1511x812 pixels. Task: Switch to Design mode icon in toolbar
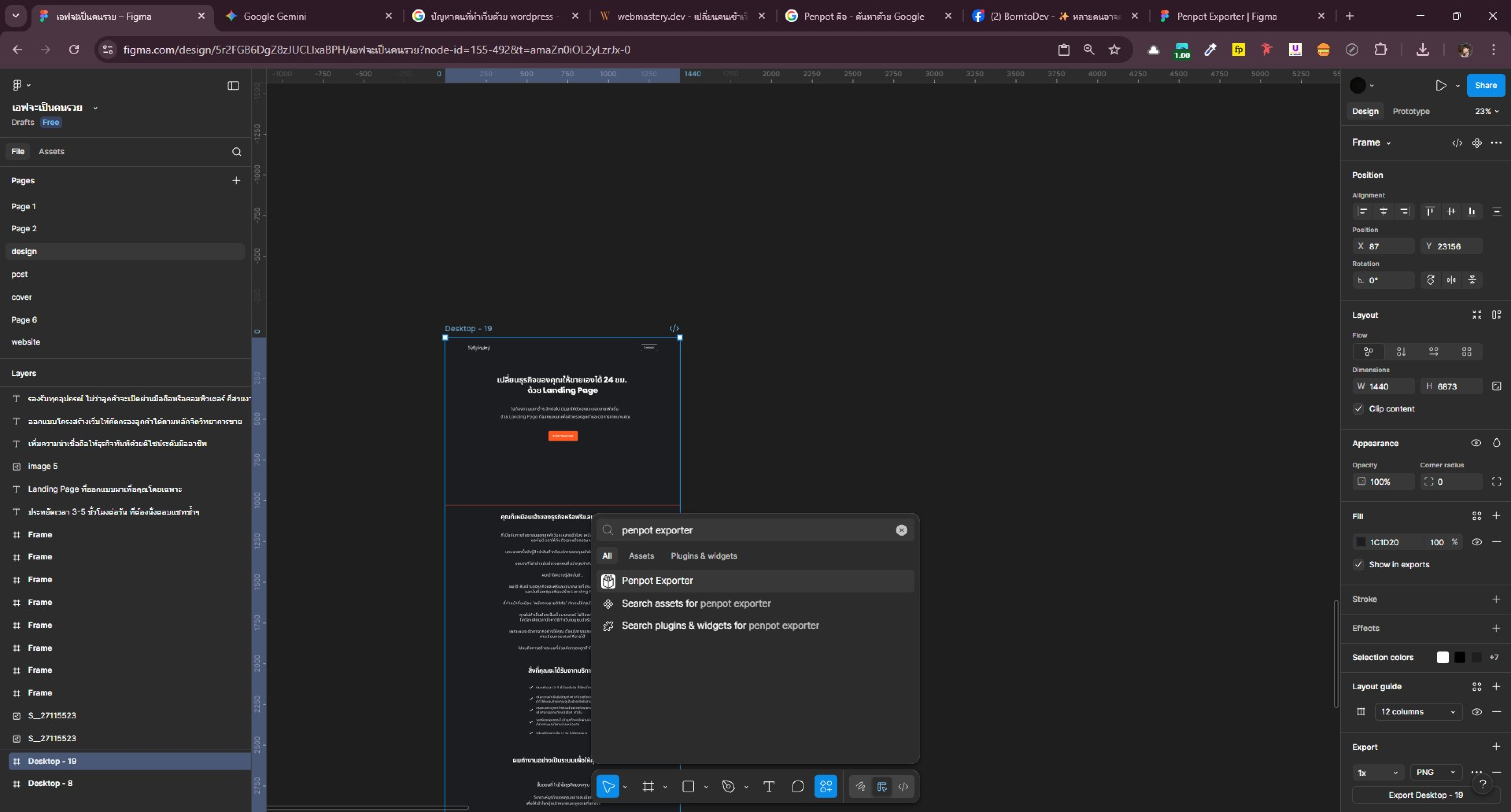tap(881, 787)
